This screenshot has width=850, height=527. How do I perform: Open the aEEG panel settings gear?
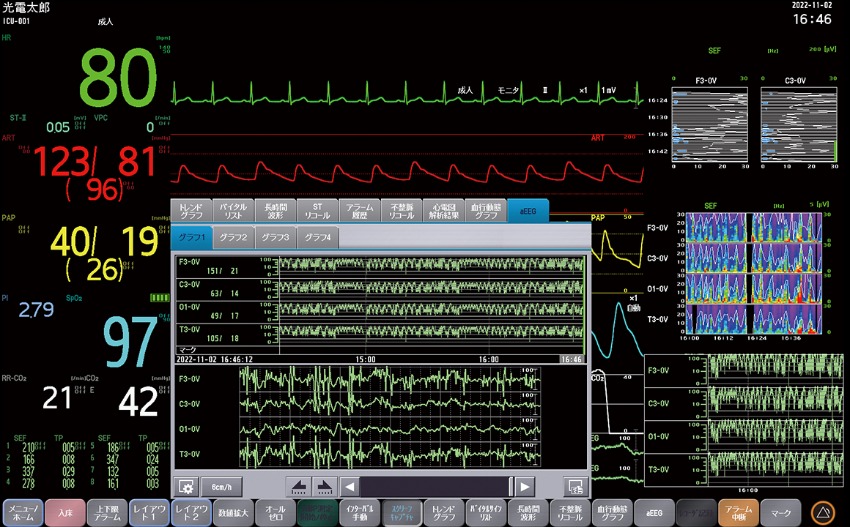coord(186,487)
